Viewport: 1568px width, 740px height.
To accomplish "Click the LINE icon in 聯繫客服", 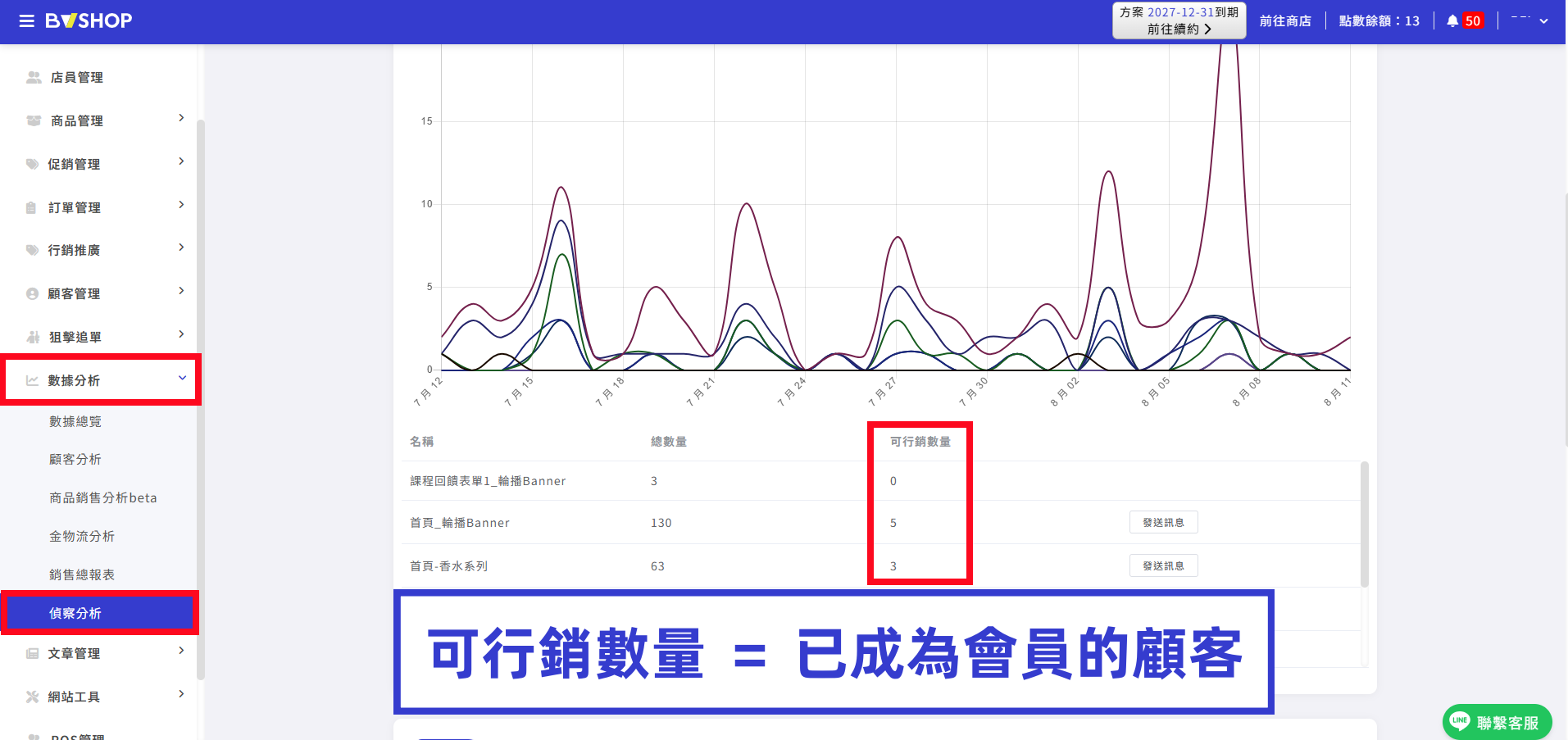I will coord(1460,721).
